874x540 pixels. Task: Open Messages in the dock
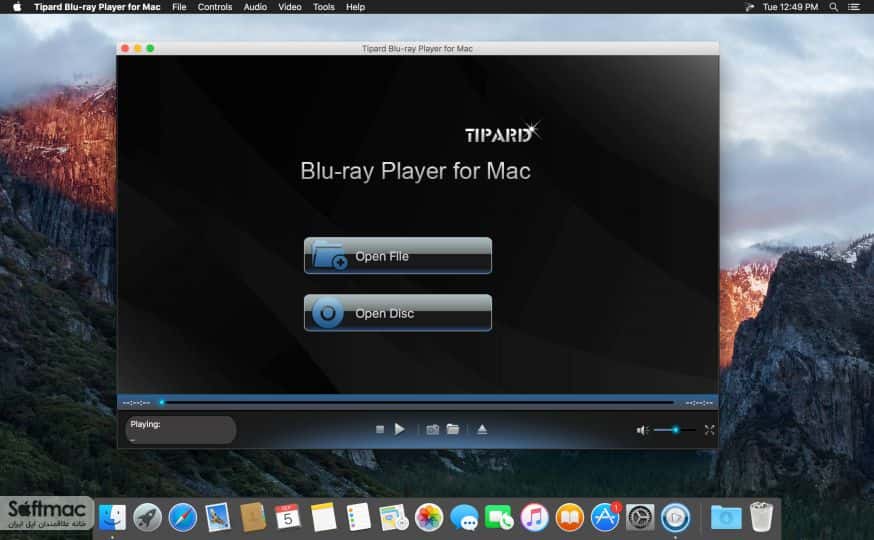464,518
